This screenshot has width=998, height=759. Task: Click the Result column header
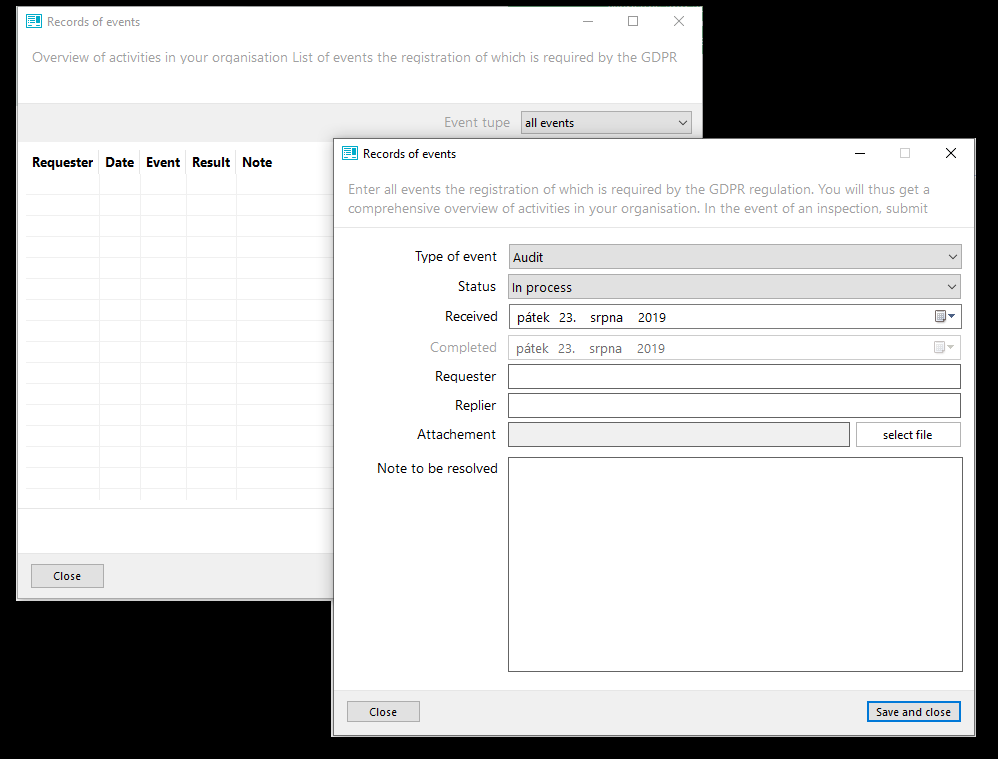[x=211, y=162]
